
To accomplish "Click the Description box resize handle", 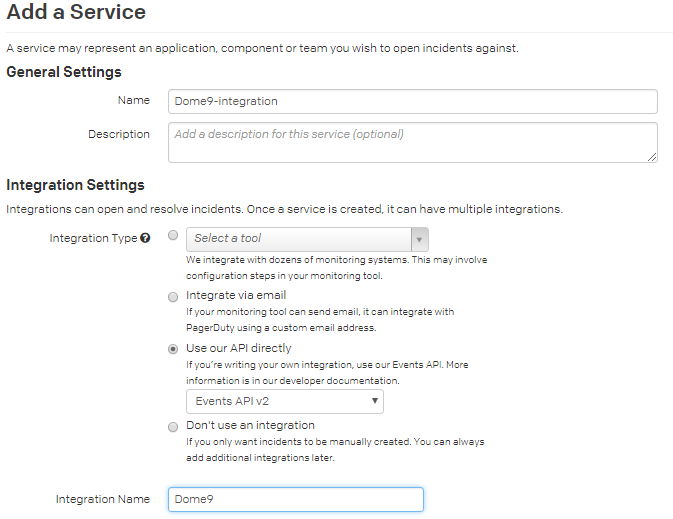I will 652,157.
